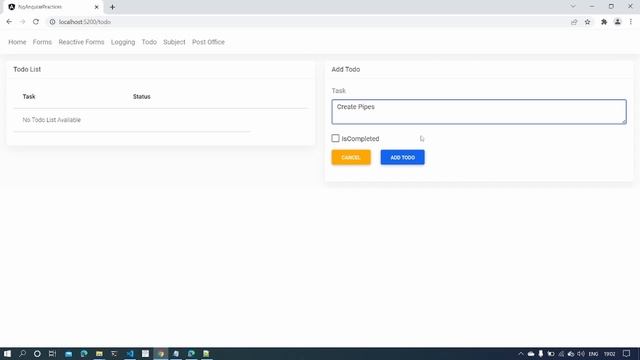Screen dimensions: 640x360
Task: Open the Forms navigation link
Action: click(42, 42)
